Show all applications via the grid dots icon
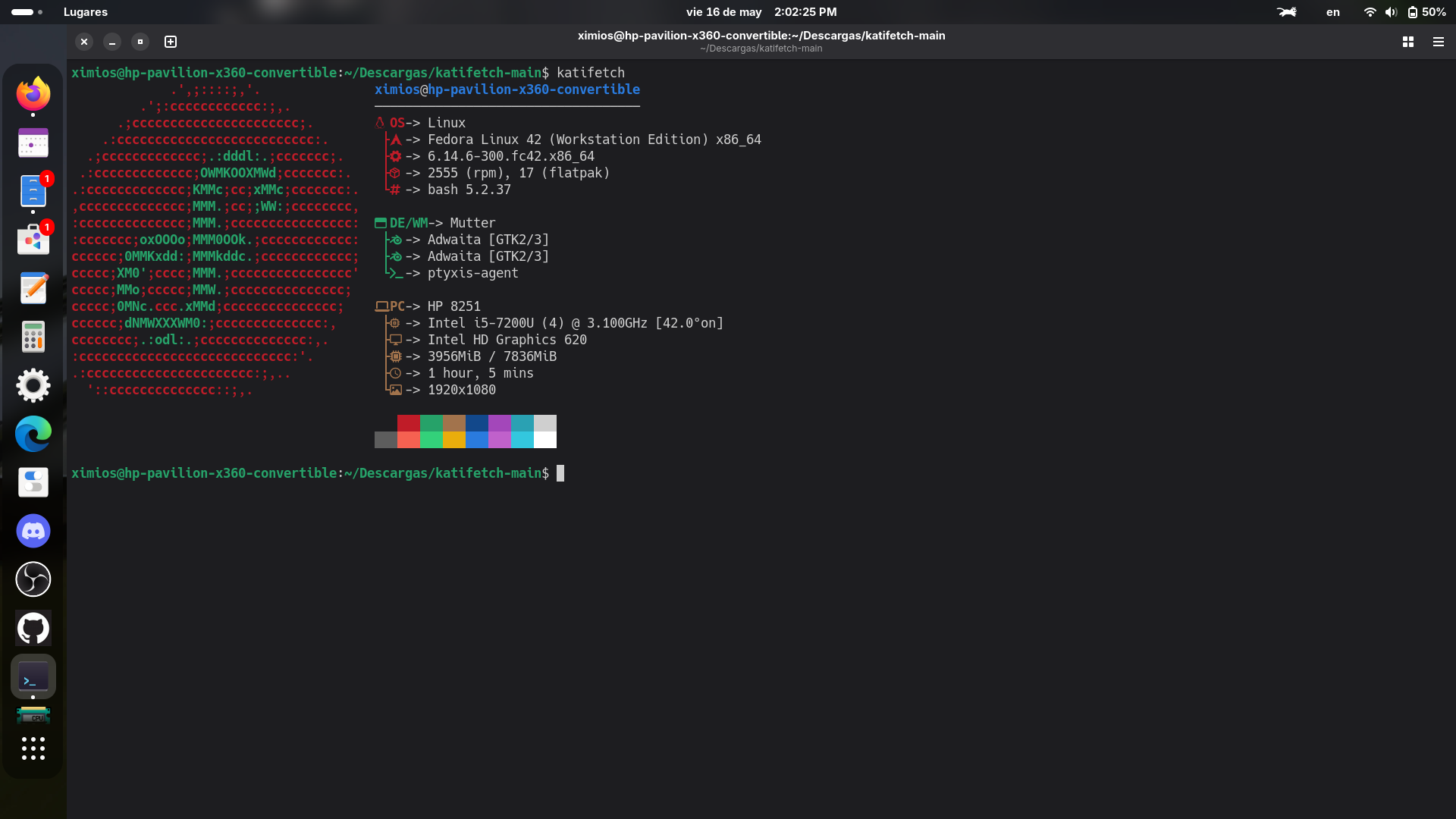 (33, 748)
